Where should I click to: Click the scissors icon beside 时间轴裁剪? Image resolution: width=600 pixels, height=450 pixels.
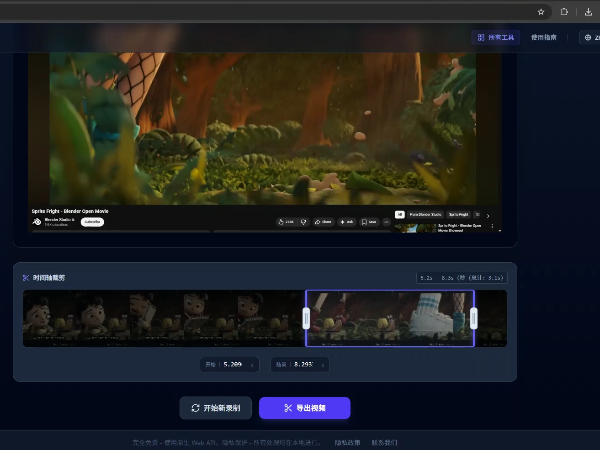click(26, 278)
